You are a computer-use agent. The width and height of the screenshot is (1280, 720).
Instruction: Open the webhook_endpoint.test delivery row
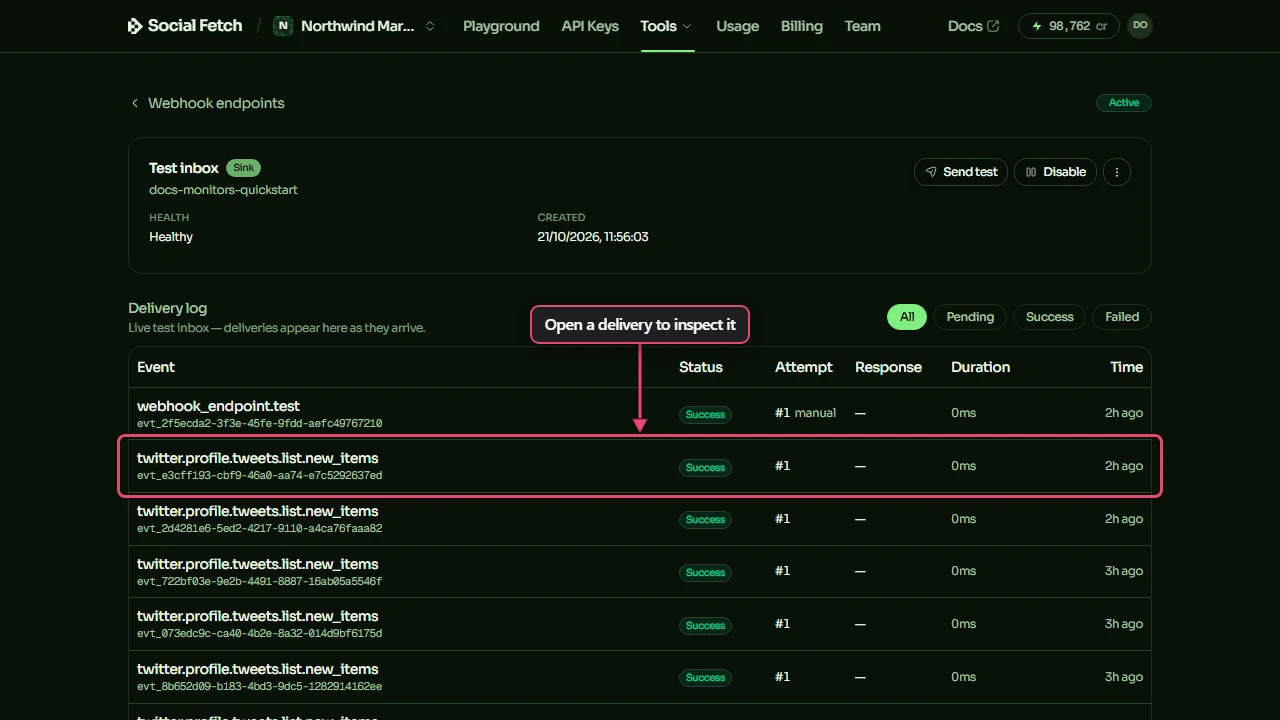coord(640,413)
